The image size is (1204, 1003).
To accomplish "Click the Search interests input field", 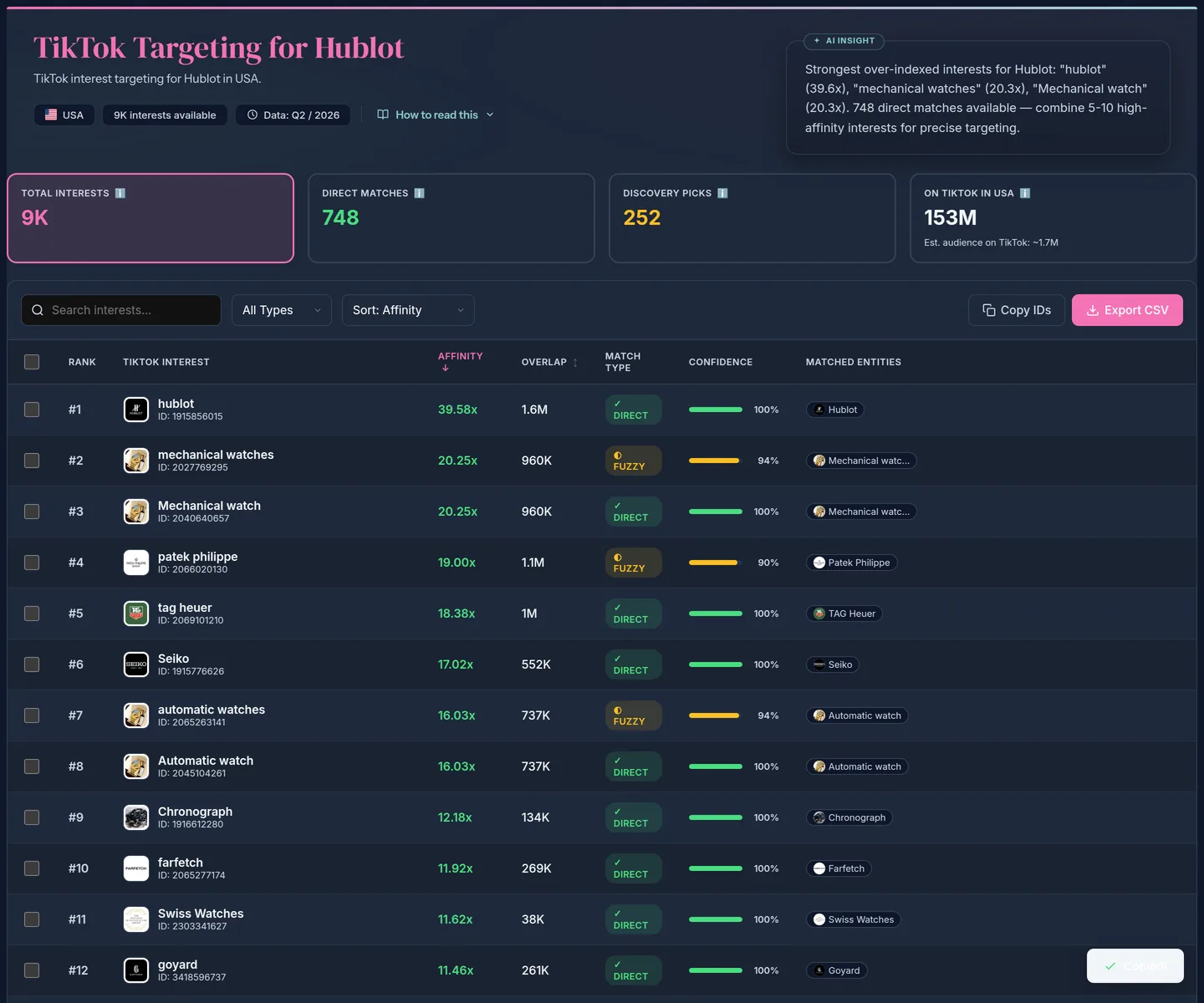I will [x=121, y=310].
